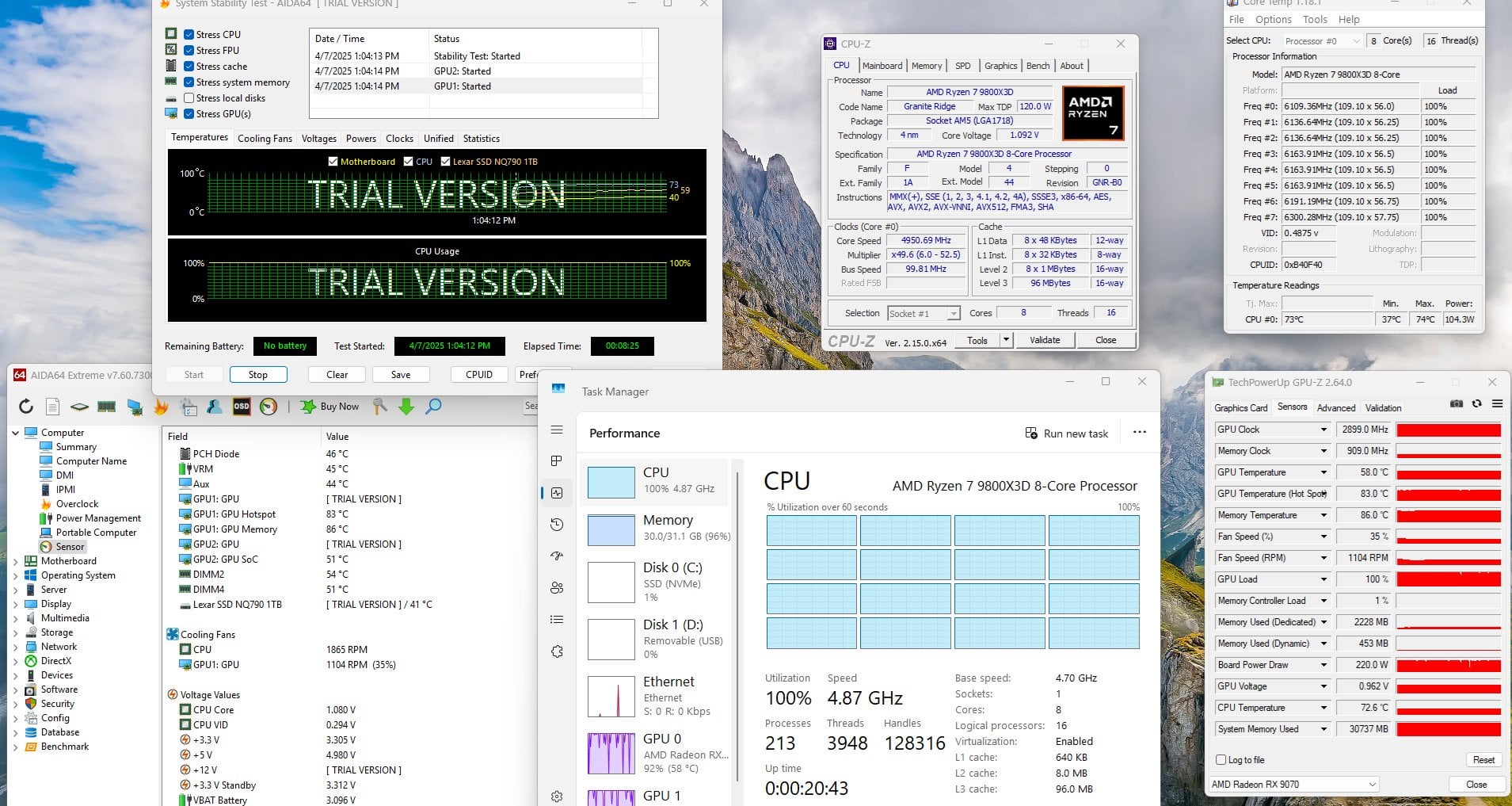Click the user silhouette icon in AIDA64 toolbar
Viewport: 1512px width, 806px height.
[214, 407]
